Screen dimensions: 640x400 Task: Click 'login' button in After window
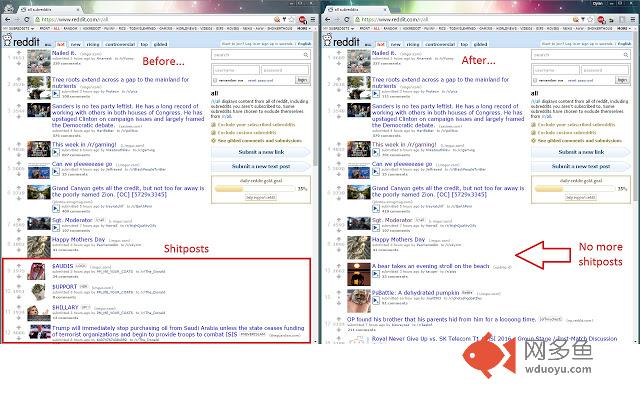(622, 80)
